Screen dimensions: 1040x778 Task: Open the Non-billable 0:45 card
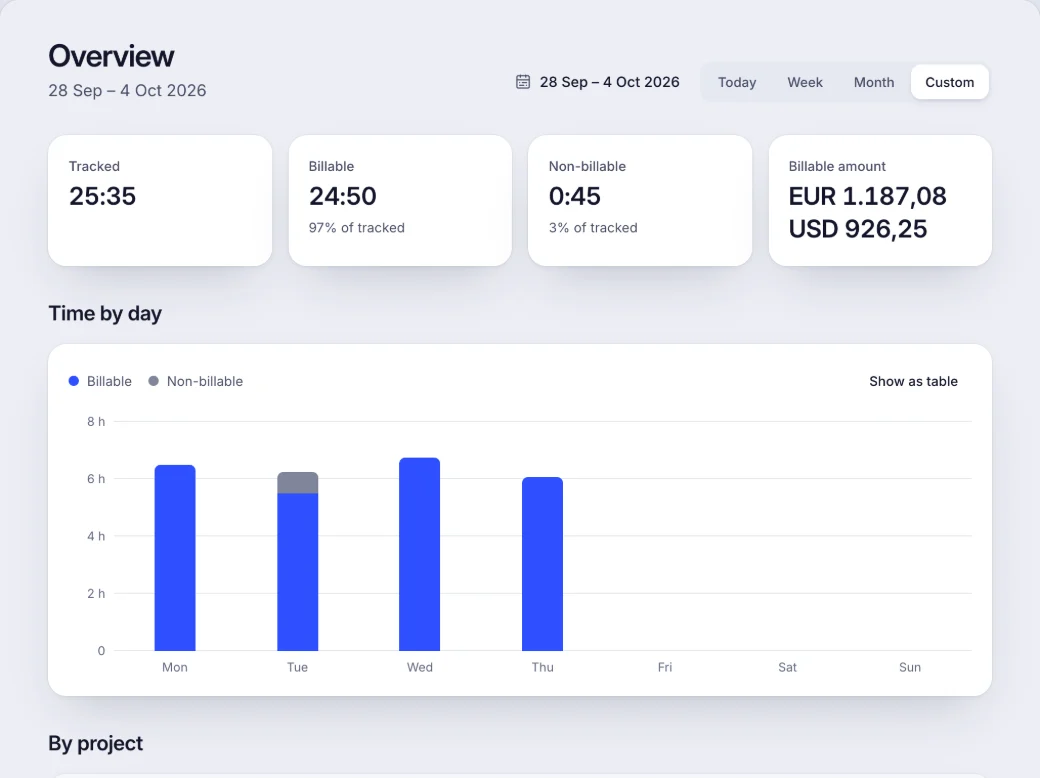coord(640,200)
